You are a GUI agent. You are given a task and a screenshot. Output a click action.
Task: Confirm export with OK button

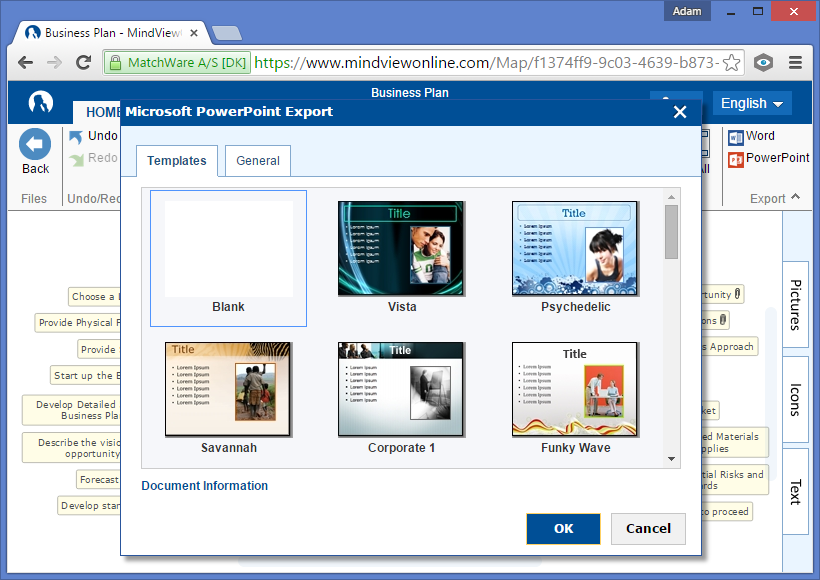[x=563, y=529]
